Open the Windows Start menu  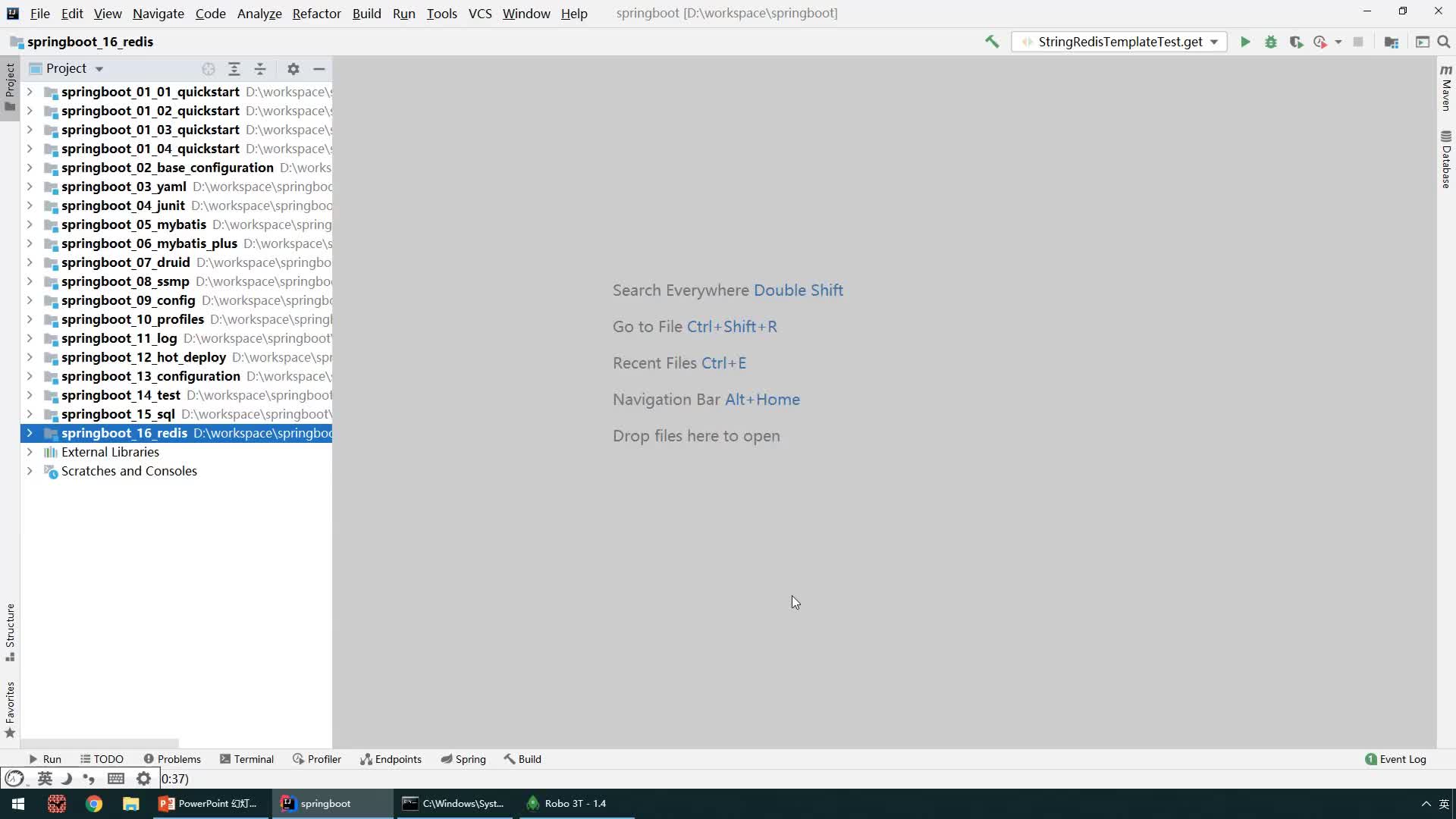point(18,804)
